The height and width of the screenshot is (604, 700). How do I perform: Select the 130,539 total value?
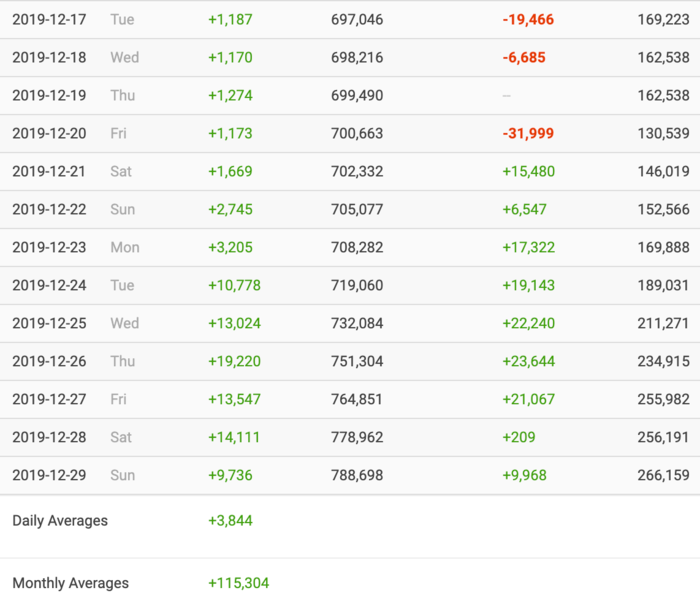662,134
